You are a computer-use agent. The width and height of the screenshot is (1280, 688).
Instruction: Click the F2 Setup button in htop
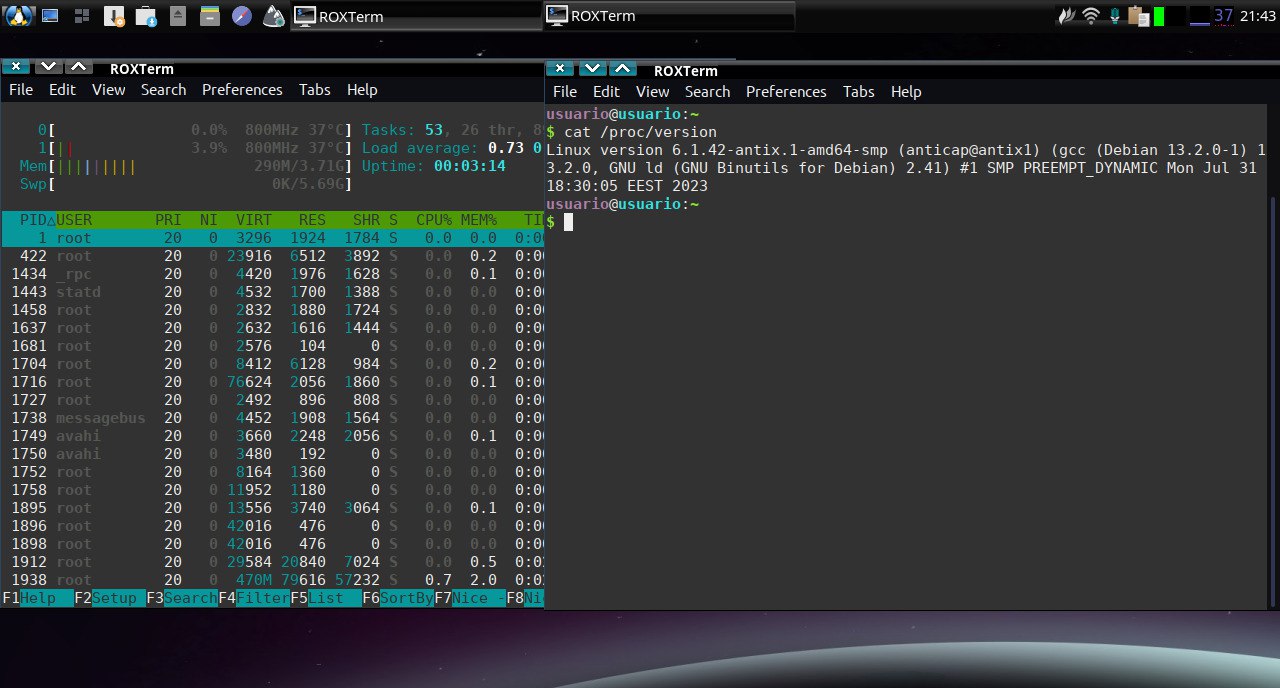click(109, 598)
